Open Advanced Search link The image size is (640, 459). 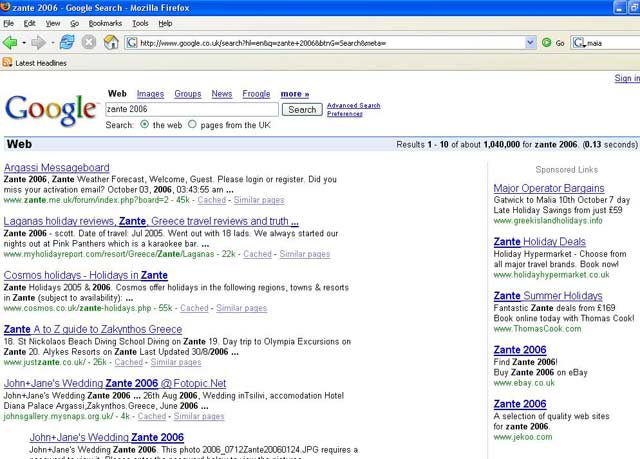(353, 105)
